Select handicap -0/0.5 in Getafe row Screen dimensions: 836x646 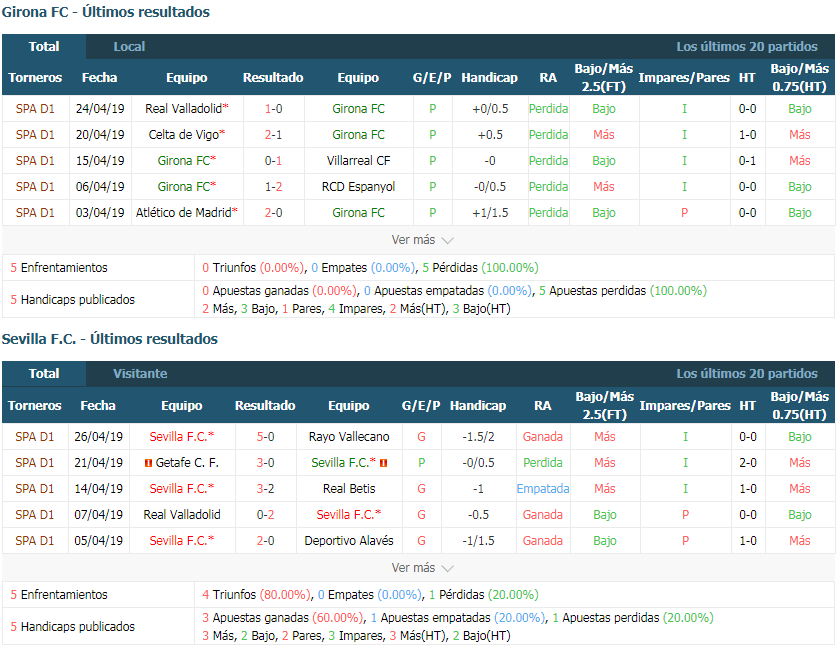click(x=478, y=463)
